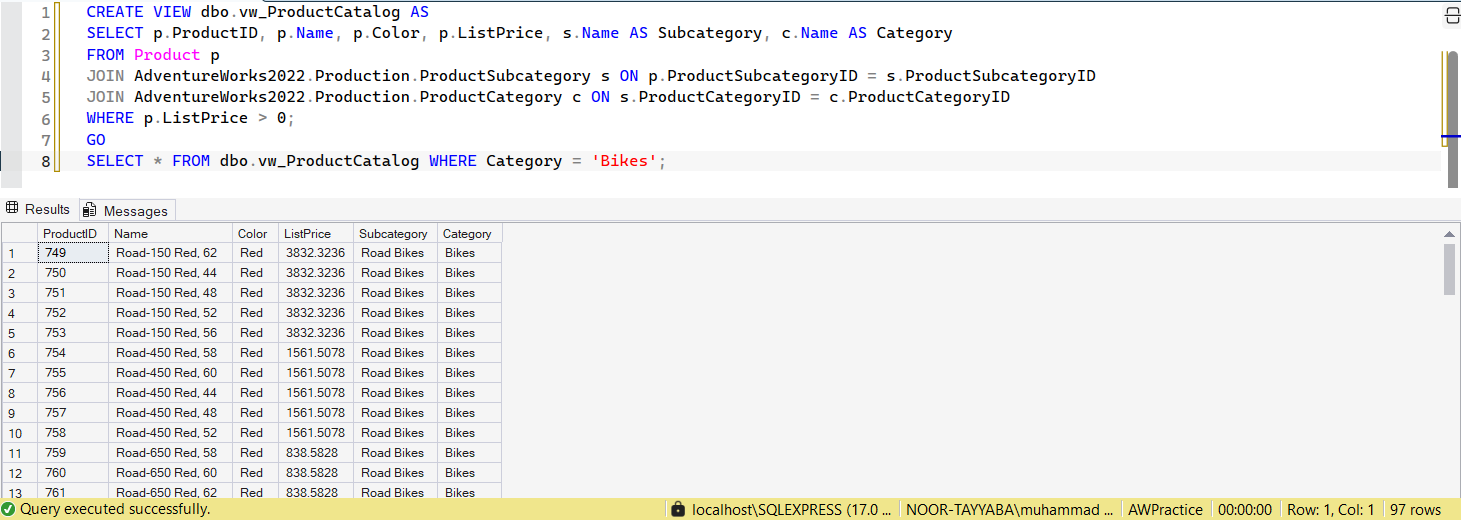Click ProductID cell 749

pos(73,253)
